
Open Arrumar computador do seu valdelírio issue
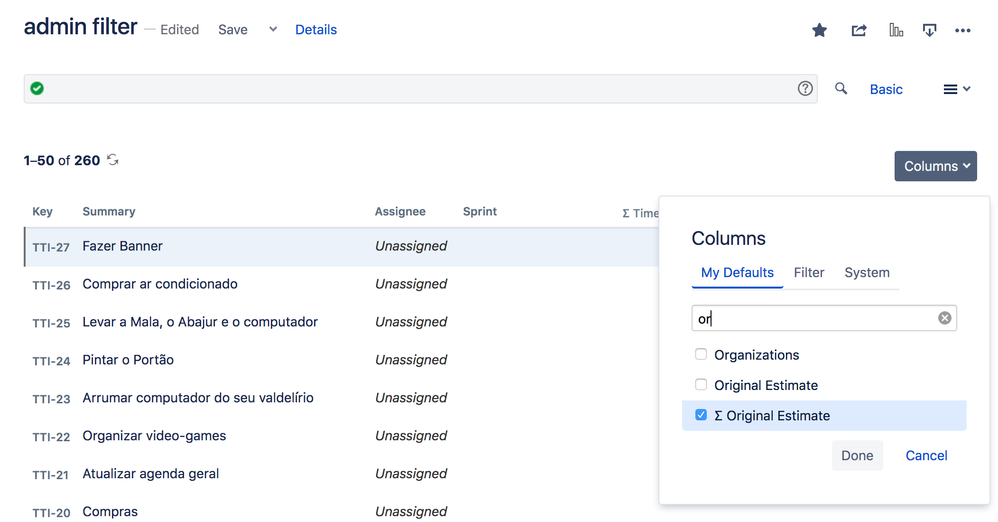198,398
